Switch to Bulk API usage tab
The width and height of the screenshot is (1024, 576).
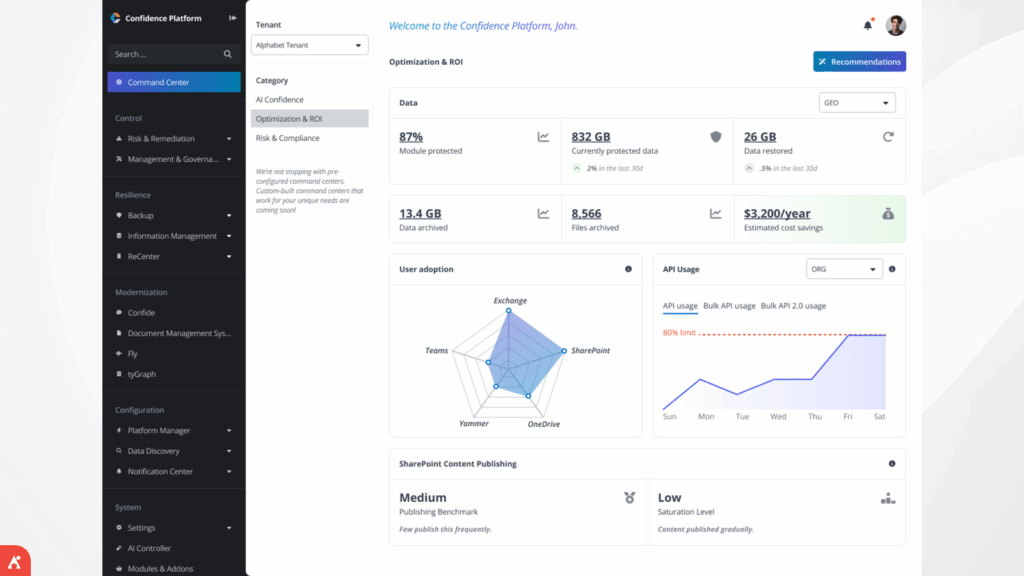click(x=729, y=306)
